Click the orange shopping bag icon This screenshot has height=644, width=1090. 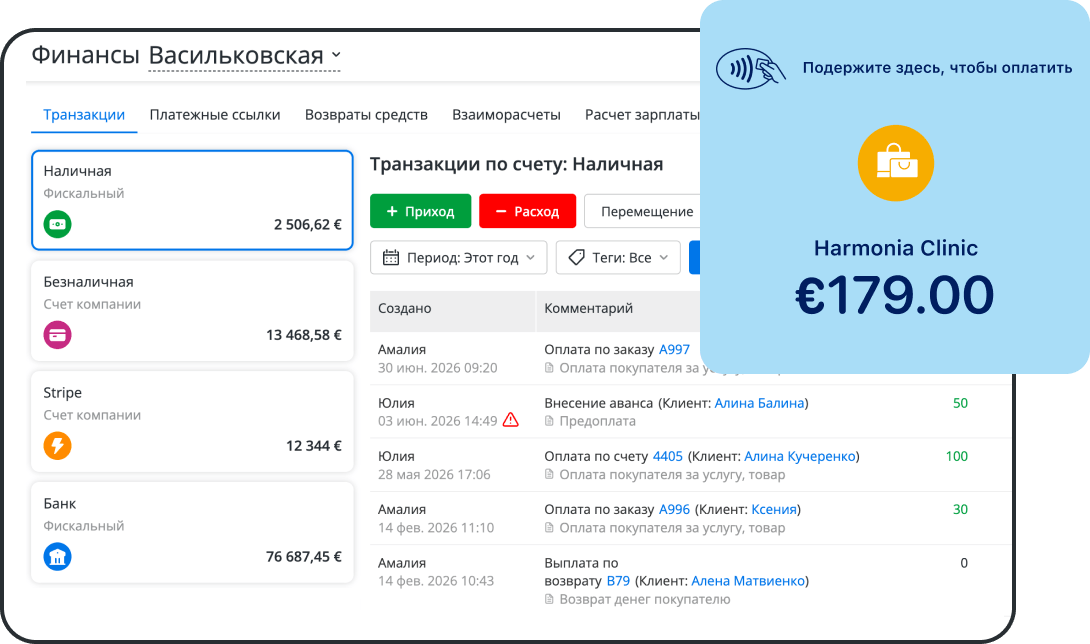pos(895,163)
